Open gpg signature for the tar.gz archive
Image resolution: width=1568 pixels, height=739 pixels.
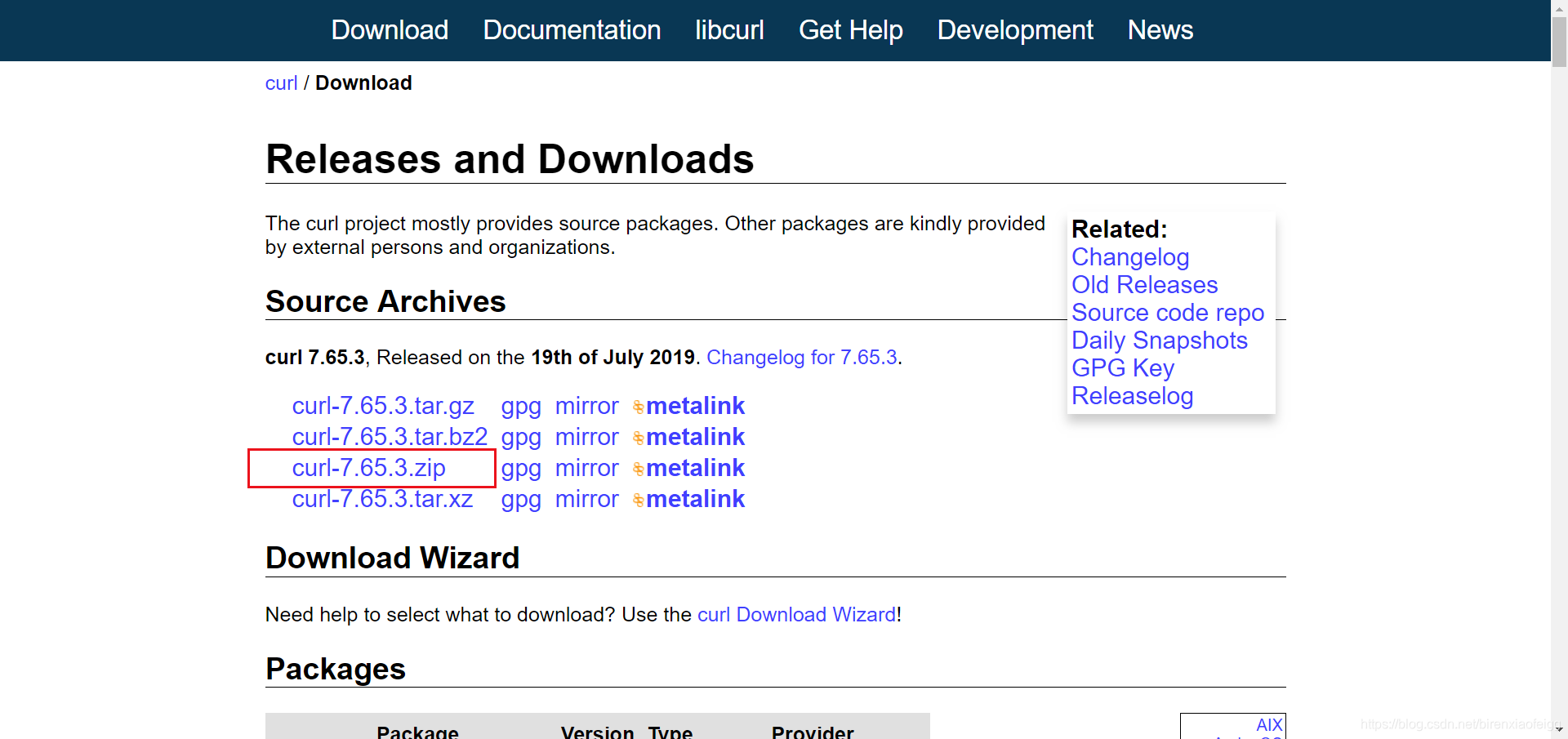click(x=521, y=406)
